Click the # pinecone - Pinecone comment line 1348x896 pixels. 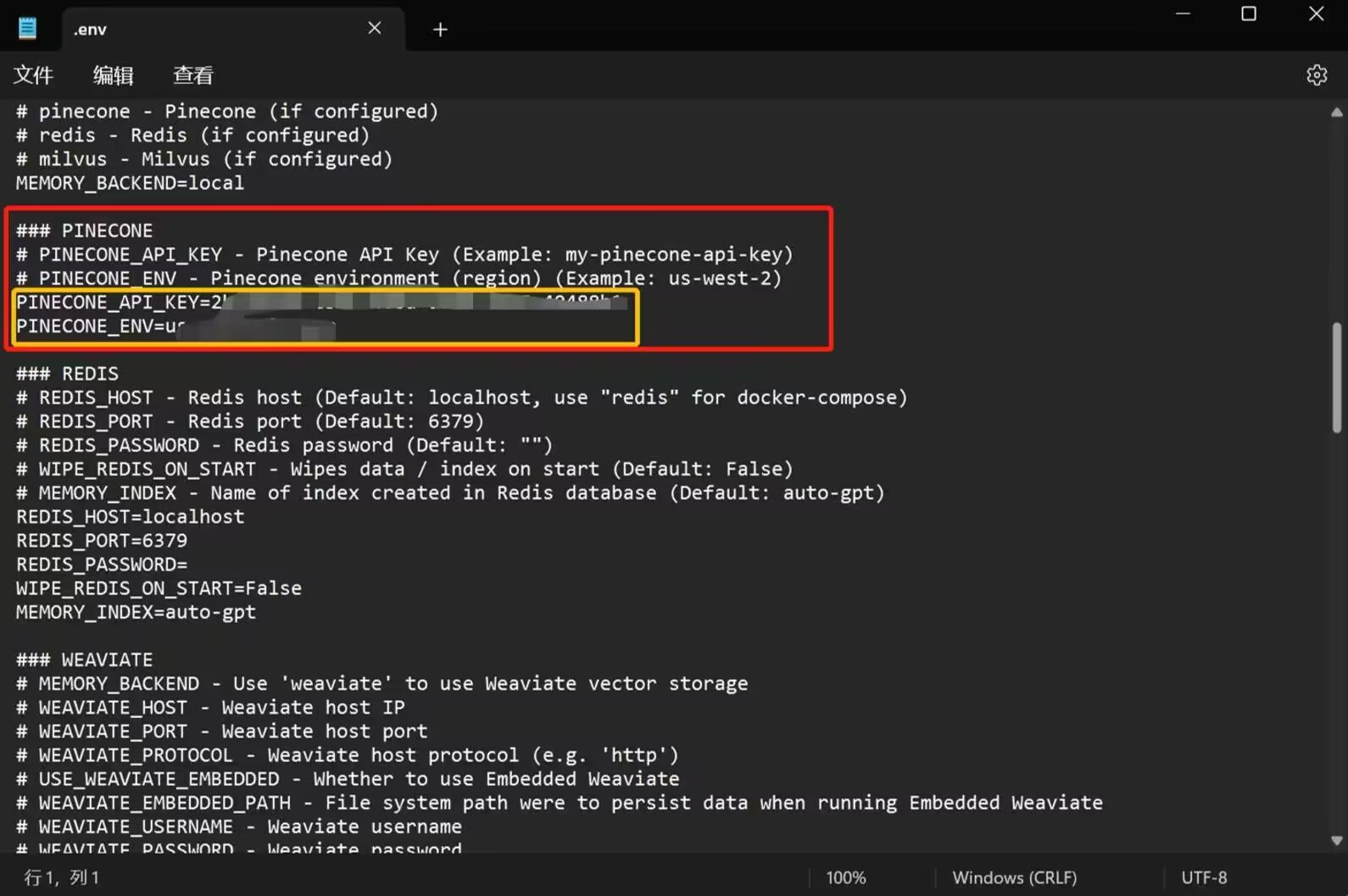pyautogui.click(x=227, y=112)
